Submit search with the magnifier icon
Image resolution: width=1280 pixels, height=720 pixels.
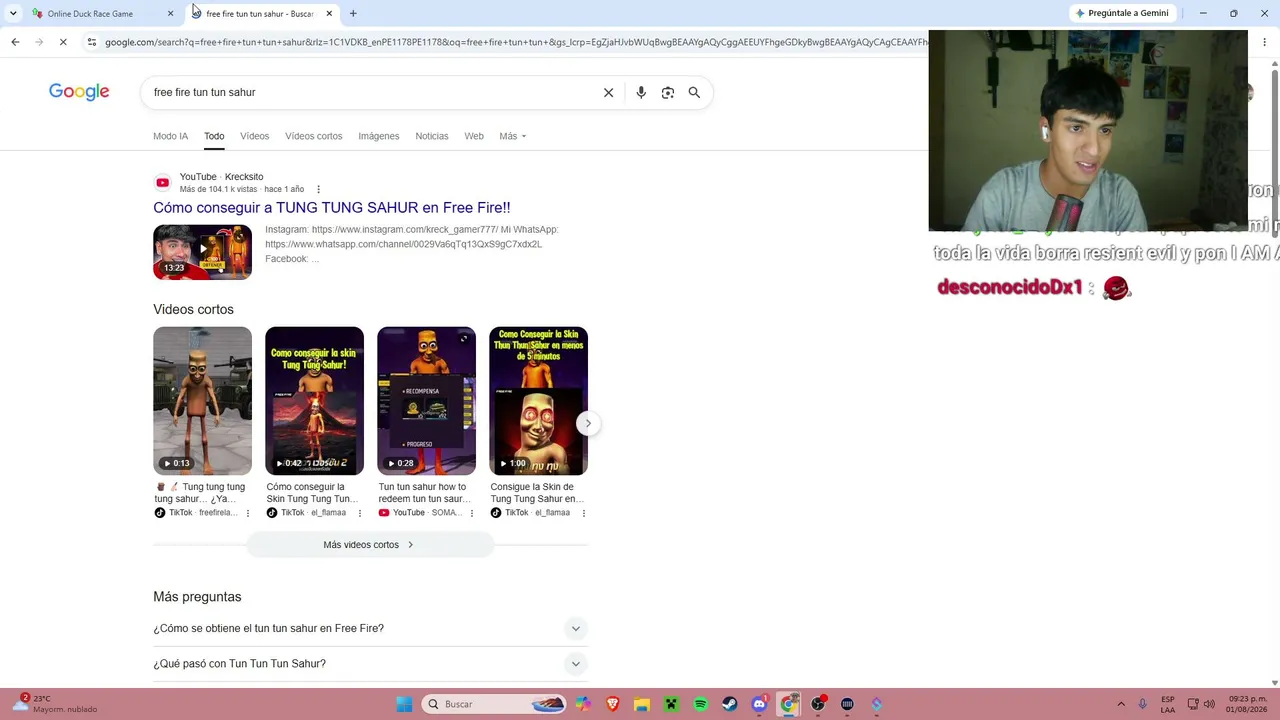(694, 92)
